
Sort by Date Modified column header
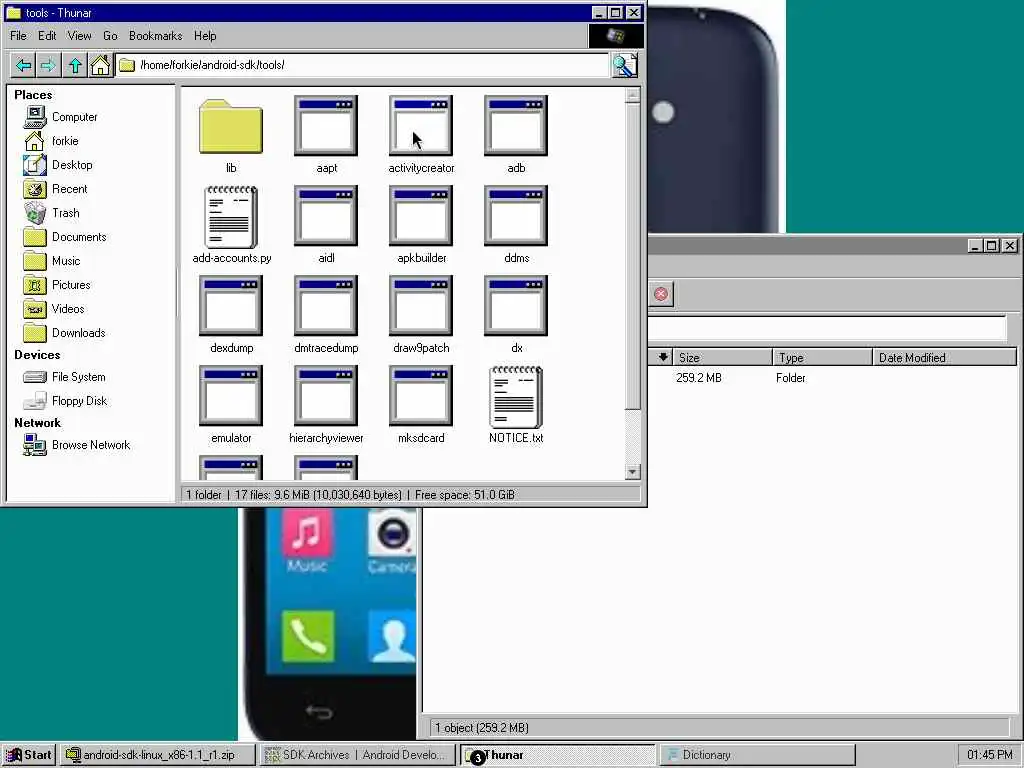point(944,357)
